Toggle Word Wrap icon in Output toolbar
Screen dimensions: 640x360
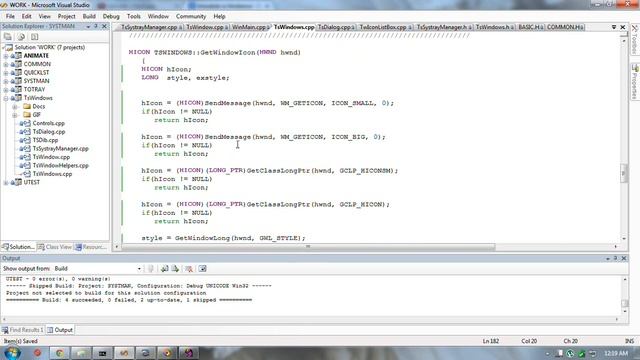coord(202,269)
